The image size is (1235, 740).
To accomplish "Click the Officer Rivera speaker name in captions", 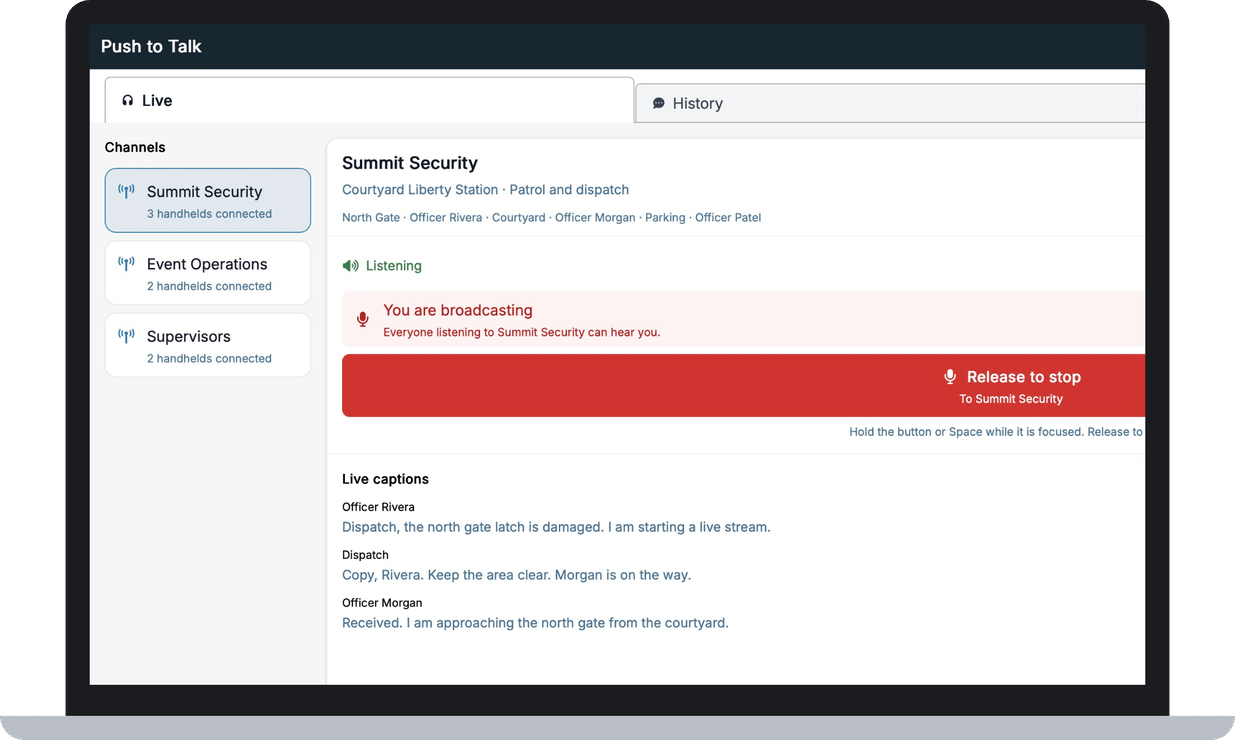I will pos(378,507).
